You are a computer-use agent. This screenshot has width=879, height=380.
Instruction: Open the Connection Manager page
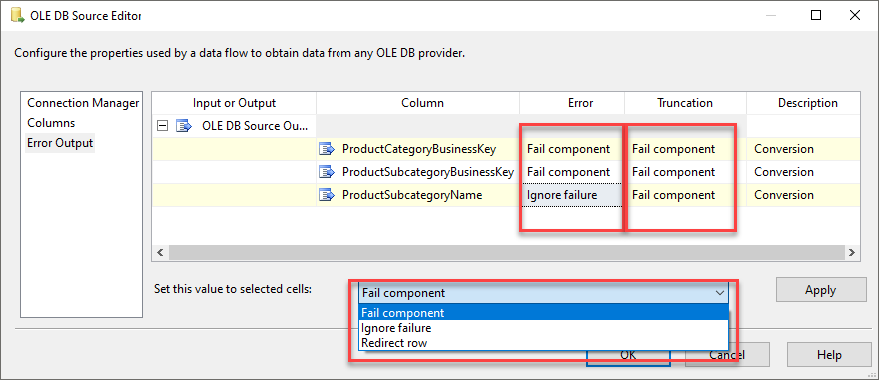(x=83, y=103)
